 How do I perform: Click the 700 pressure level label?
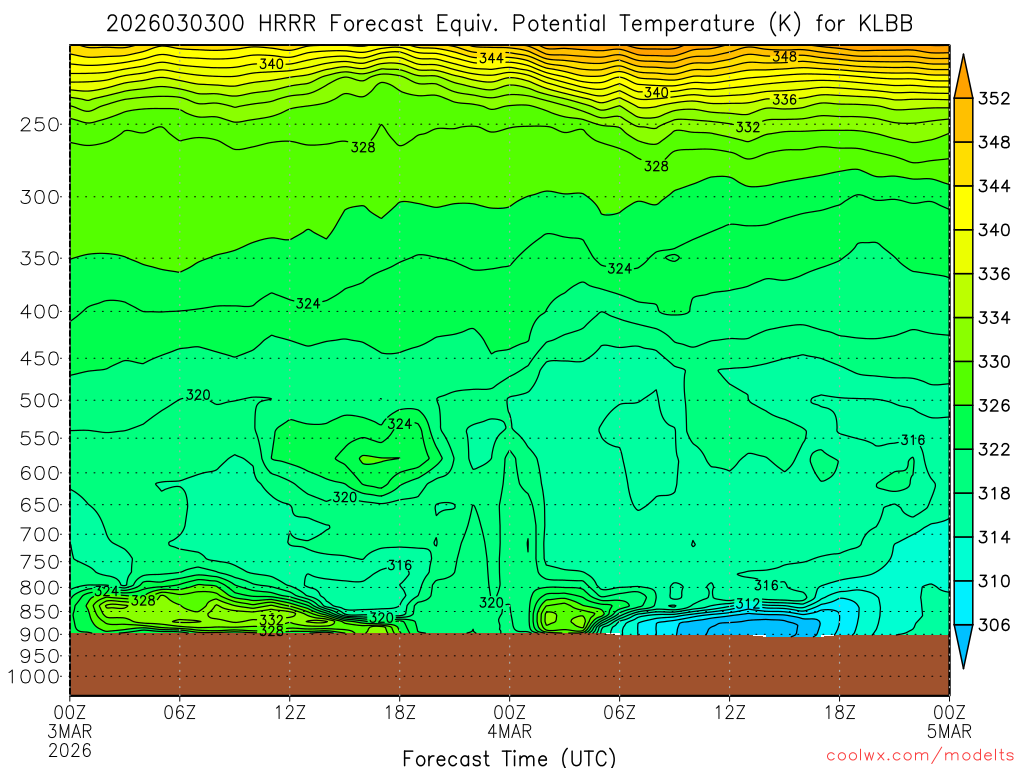pos(40,534)
